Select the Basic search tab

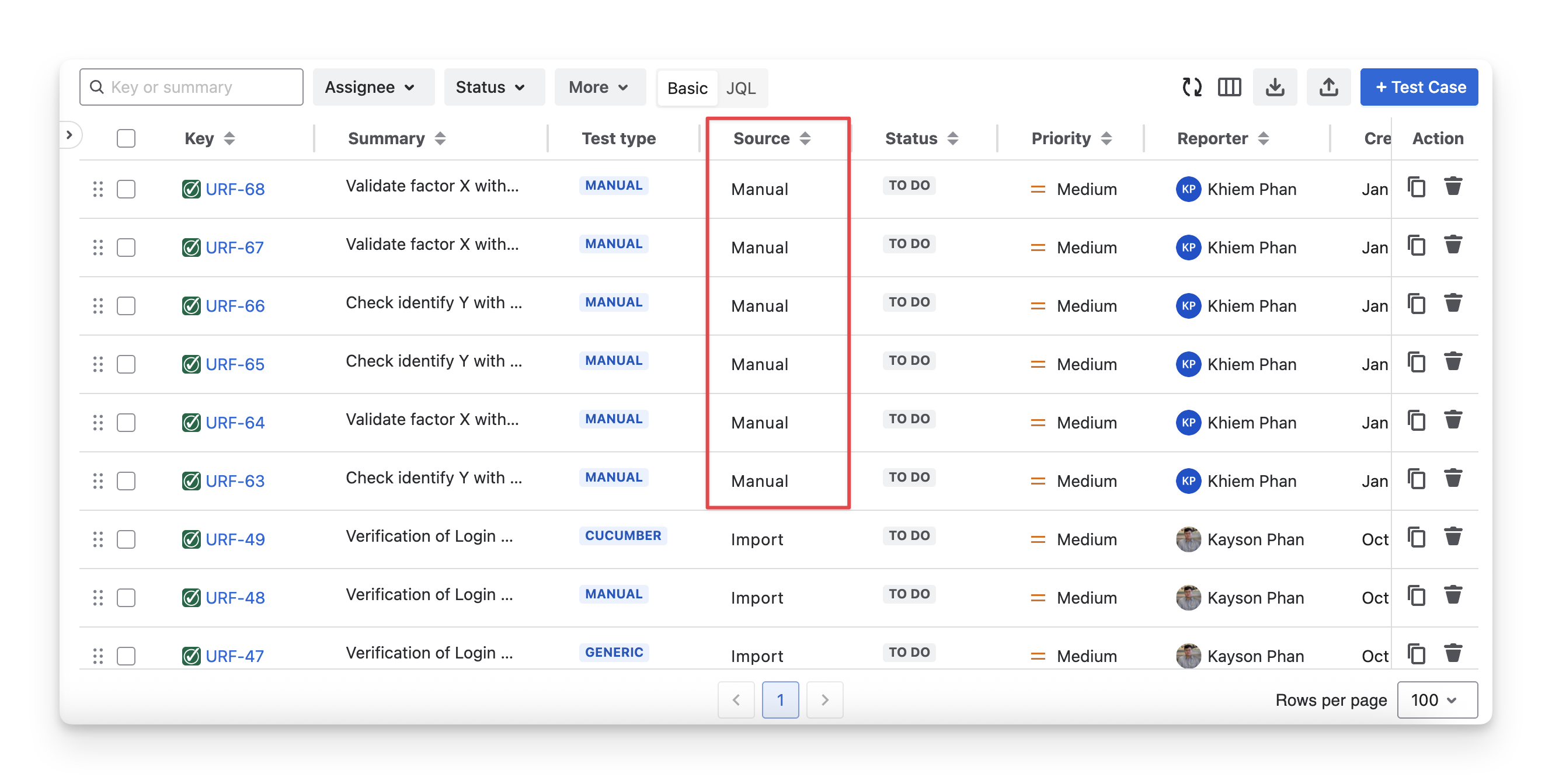[687, 89]
